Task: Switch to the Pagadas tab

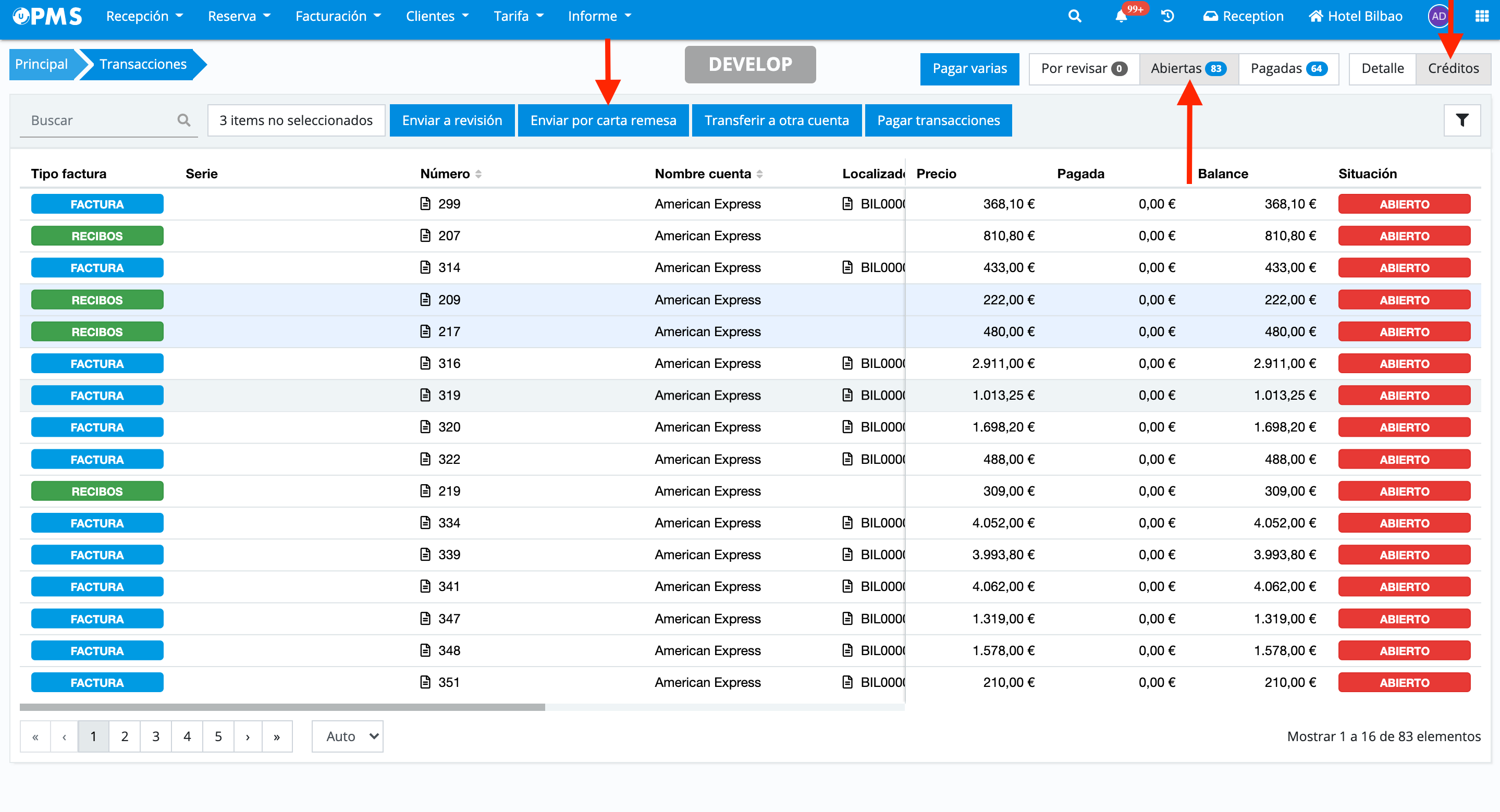Action: pos(1288,69)
